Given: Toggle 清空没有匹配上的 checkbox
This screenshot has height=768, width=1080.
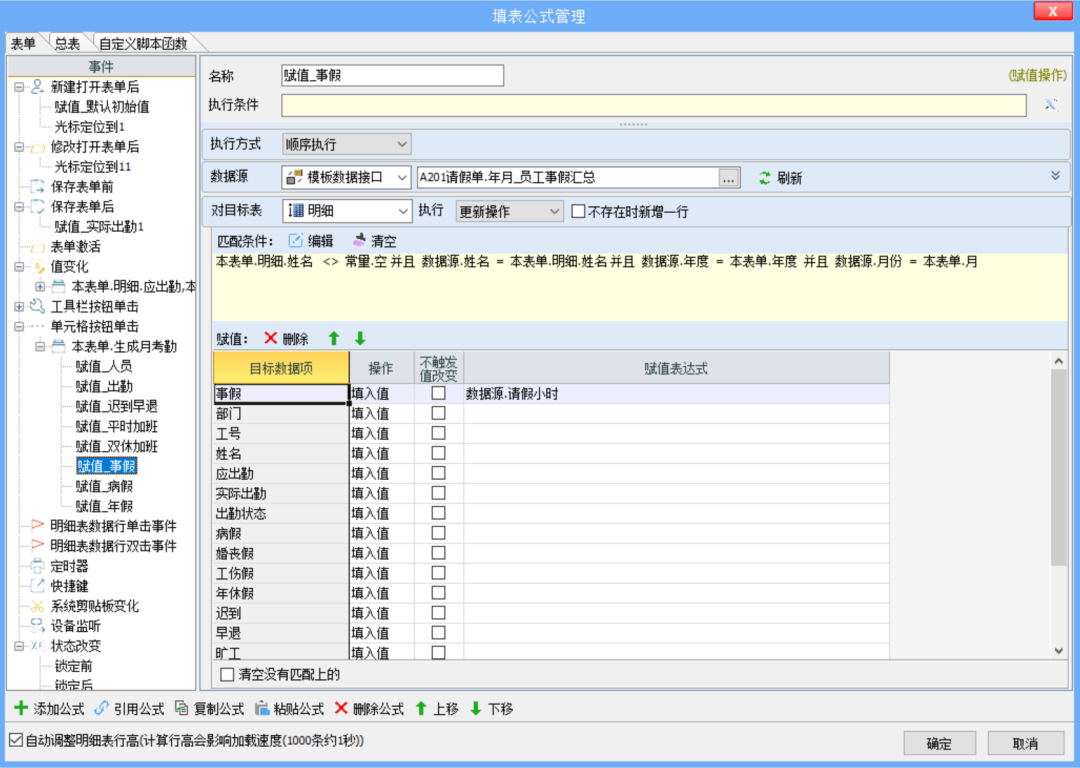Looking at the screenshot, I should [227, 674].
